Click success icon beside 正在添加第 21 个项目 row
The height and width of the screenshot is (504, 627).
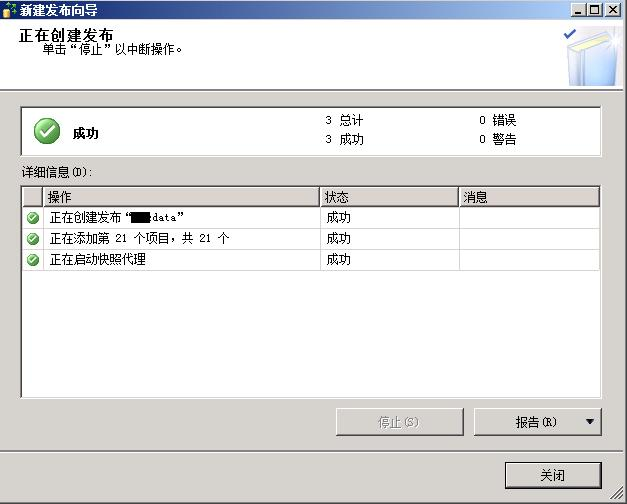tap(33, 239)
